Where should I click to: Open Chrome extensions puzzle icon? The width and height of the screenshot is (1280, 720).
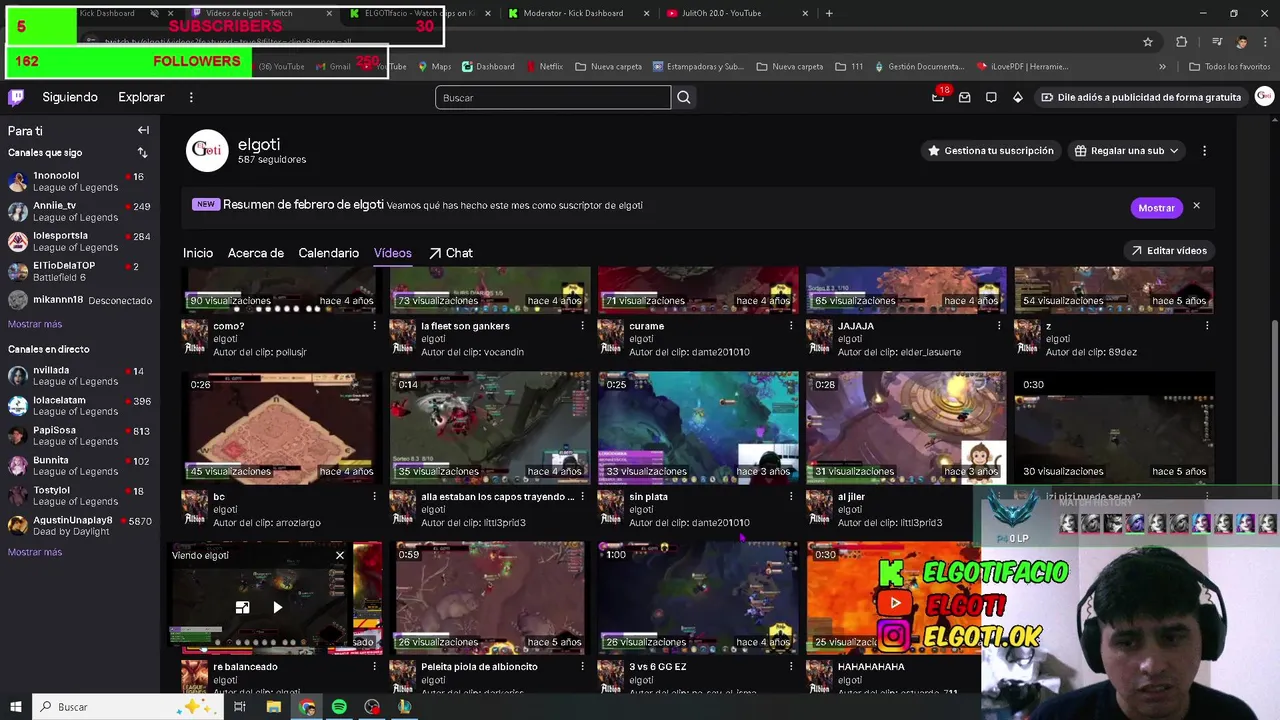[1182, 42]
